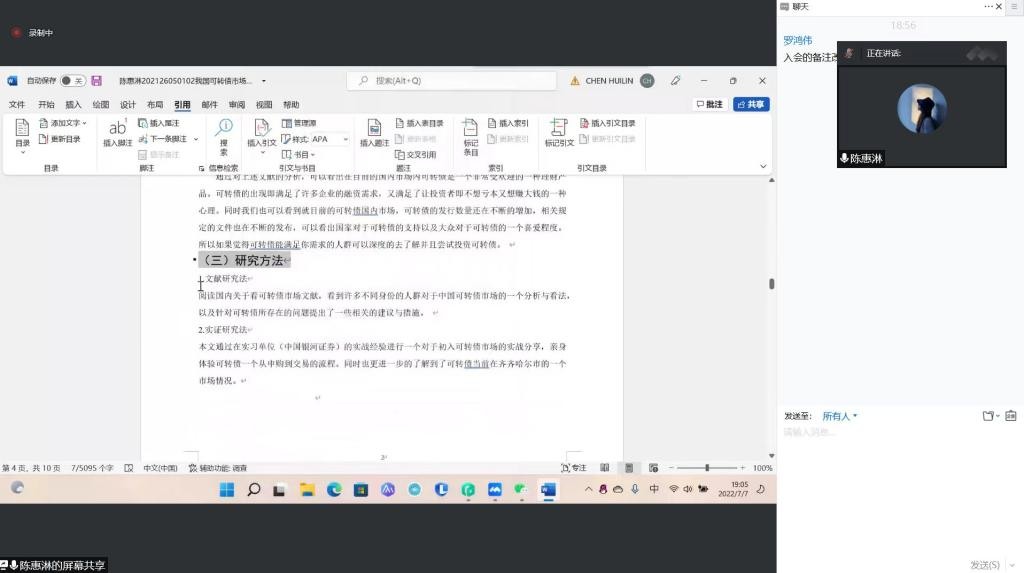Open the chat recipient 所有人 dropdown
The image size is (1024, 573).
pyautogui.click(x=839, y=416)
